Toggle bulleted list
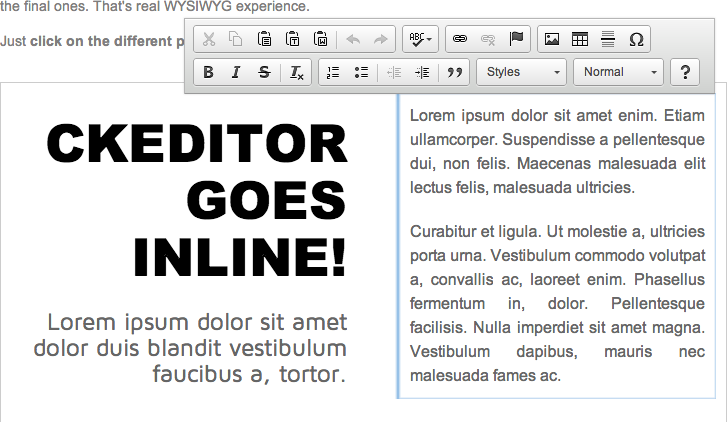Viewport: 728px width, 422px height. (x=361, y=72)
